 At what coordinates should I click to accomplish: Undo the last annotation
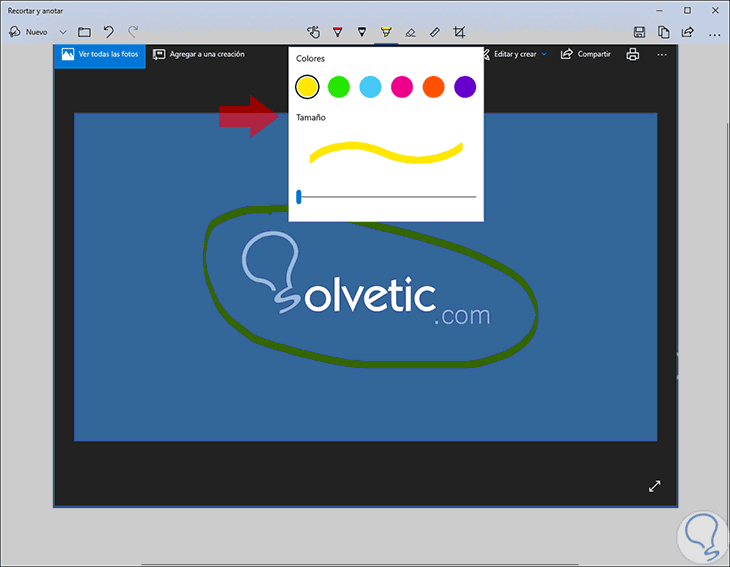coord(108,32)
